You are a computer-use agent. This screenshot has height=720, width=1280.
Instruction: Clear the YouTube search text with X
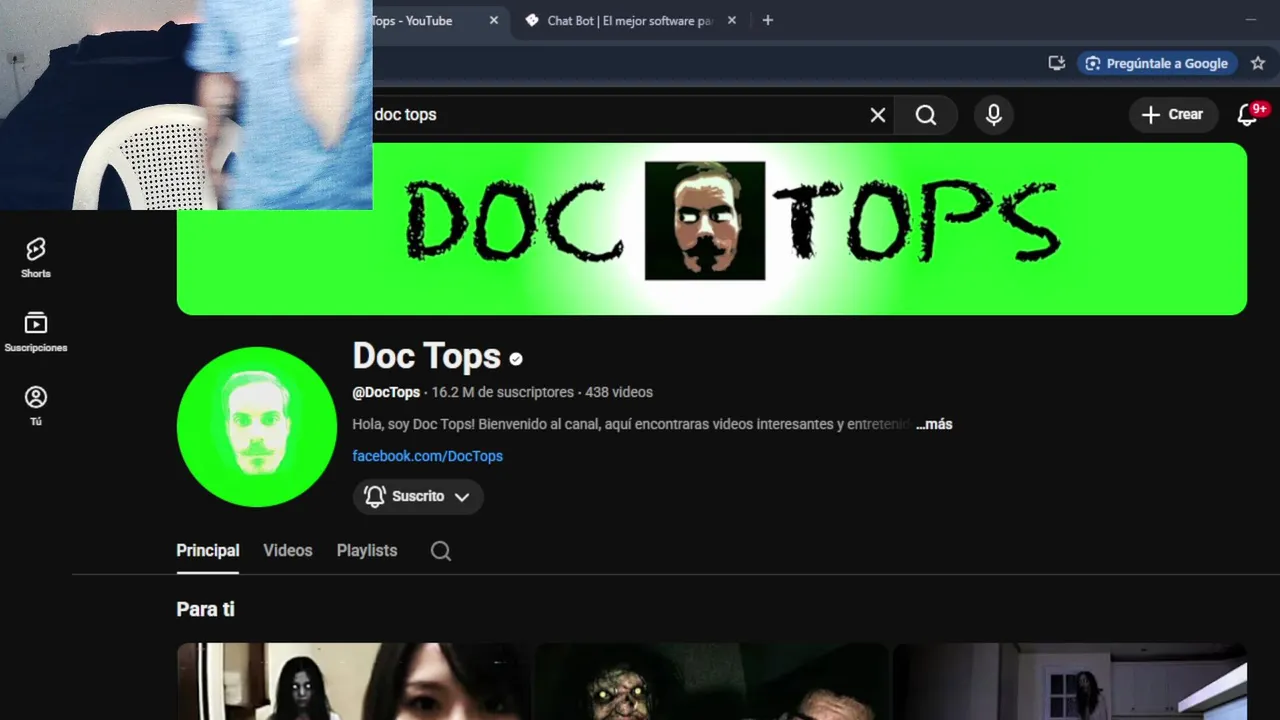click(x=878, y=115)
